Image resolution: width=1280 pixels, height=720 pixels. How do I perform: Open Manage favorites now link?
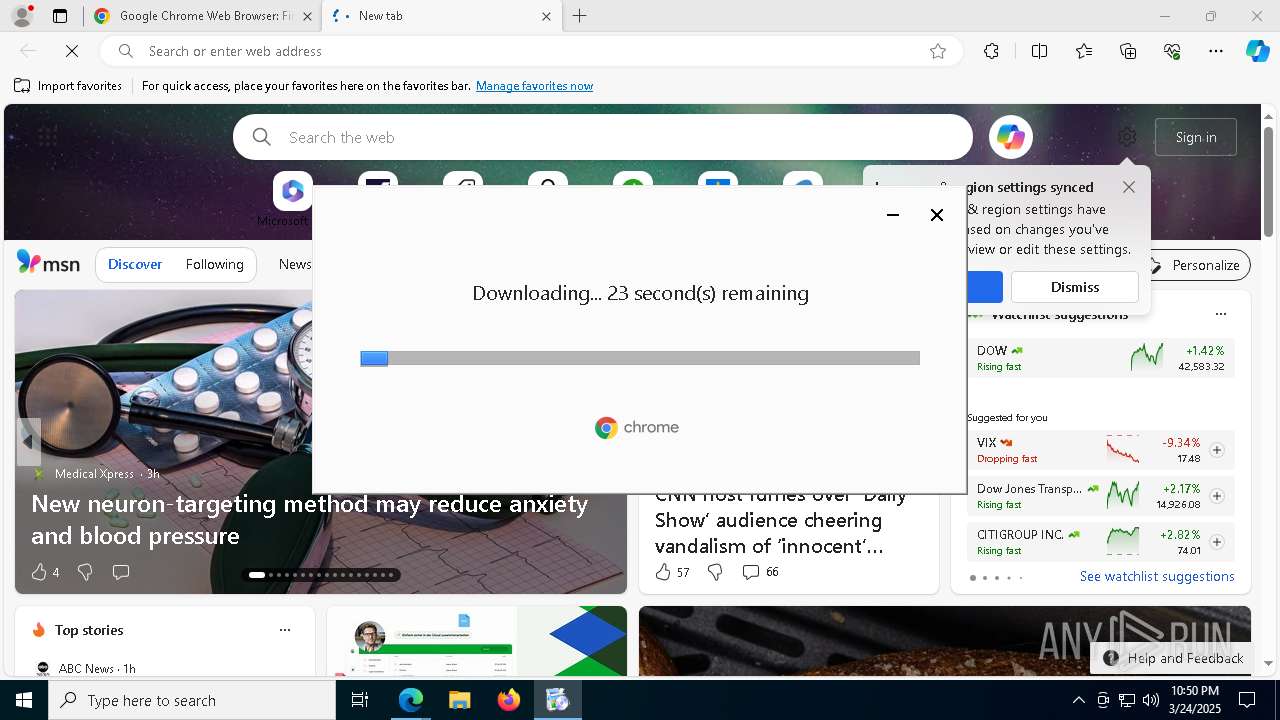(534, 86)
